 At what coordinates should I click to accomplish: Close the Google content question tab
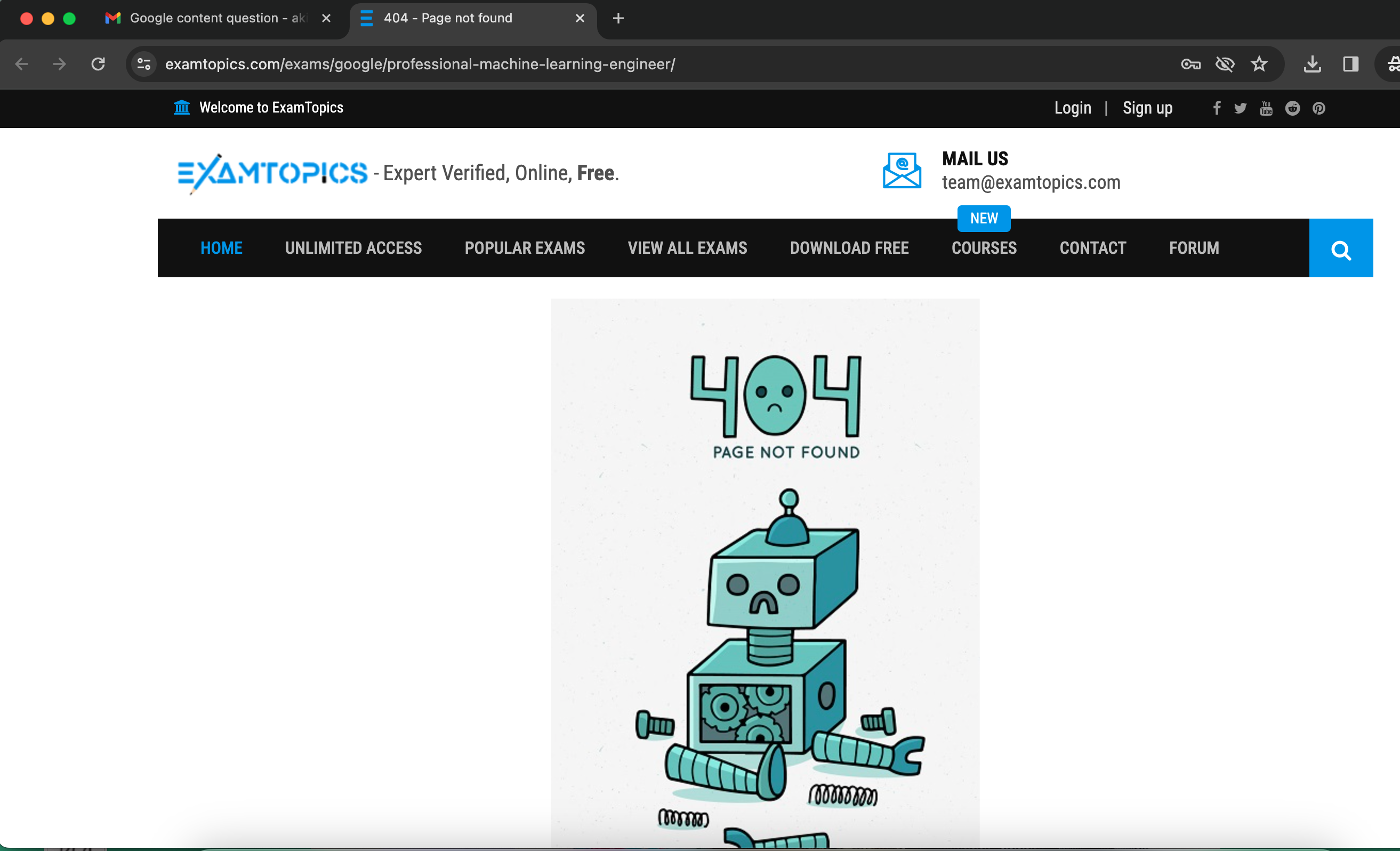click(326, 18)
